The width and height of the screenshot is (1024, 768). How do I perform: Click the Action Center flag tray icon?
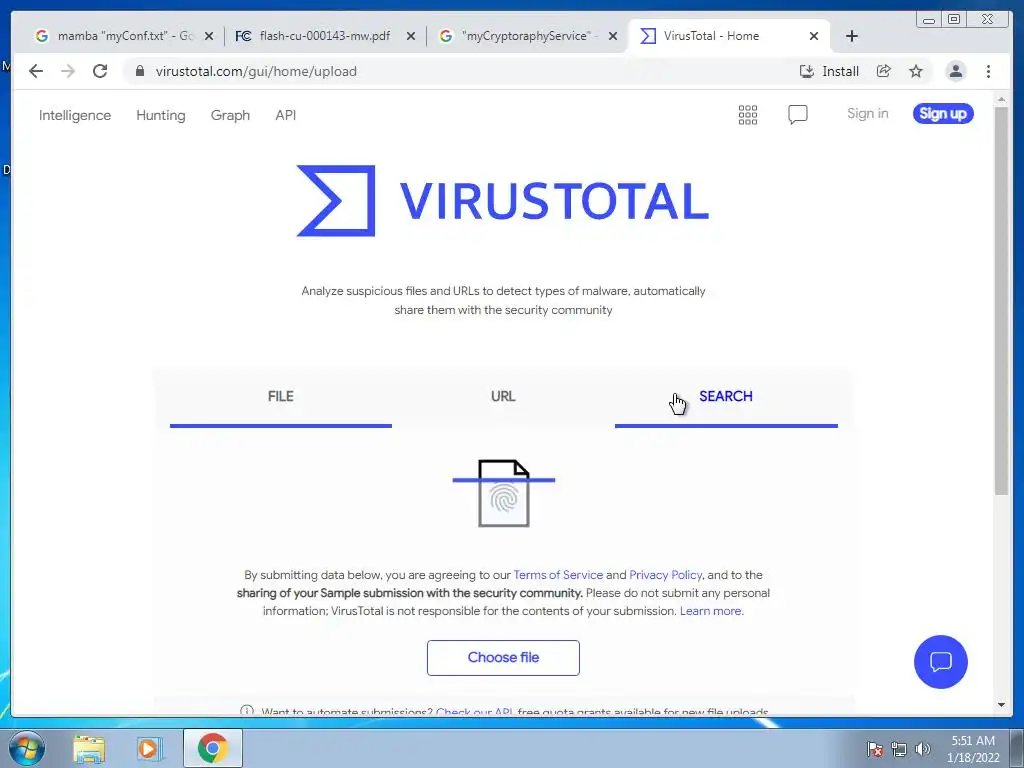[x=875, y=750]
